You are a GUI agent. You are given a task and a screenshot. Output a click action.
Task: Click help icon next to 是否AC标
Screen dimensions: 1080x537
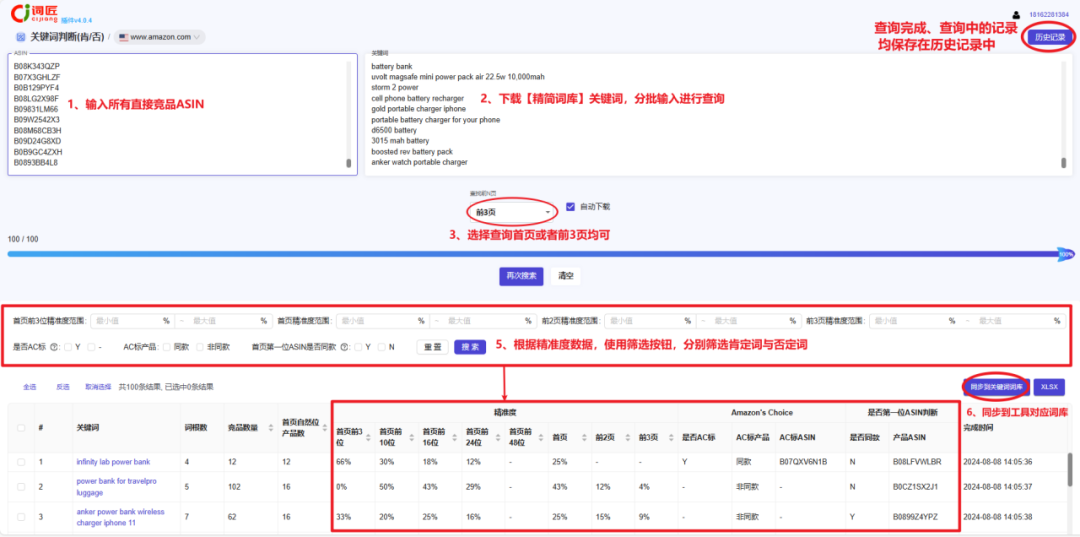pyautogui.click(x=53, y=347)
